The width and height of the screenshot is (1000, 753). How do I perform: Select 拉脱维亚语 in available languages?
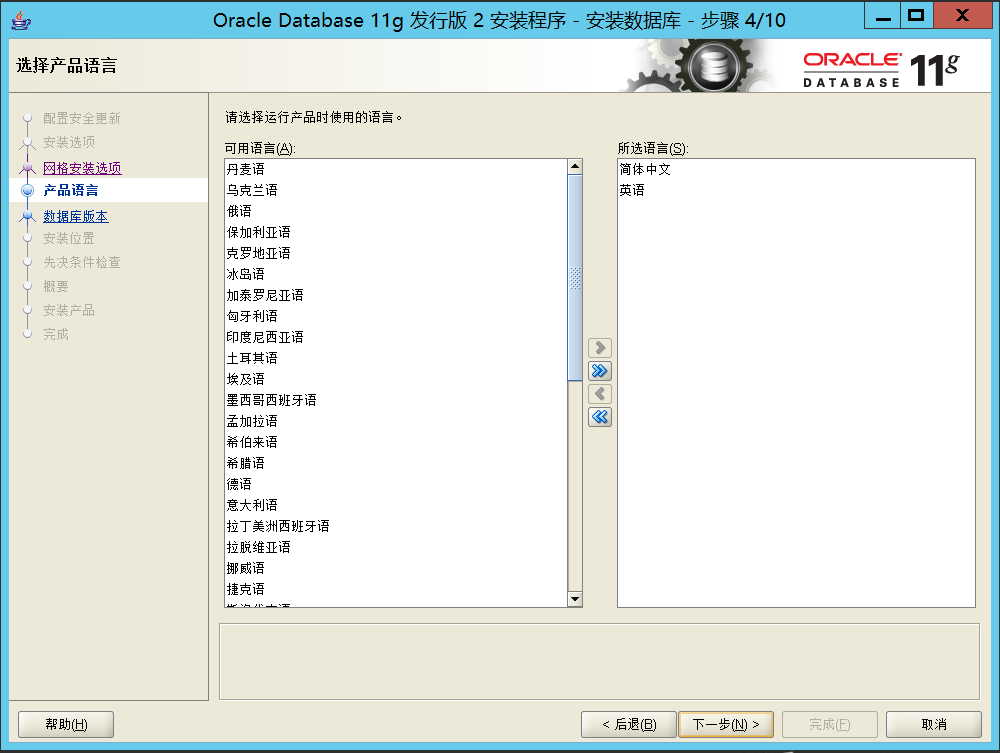[x=395, y=548]
